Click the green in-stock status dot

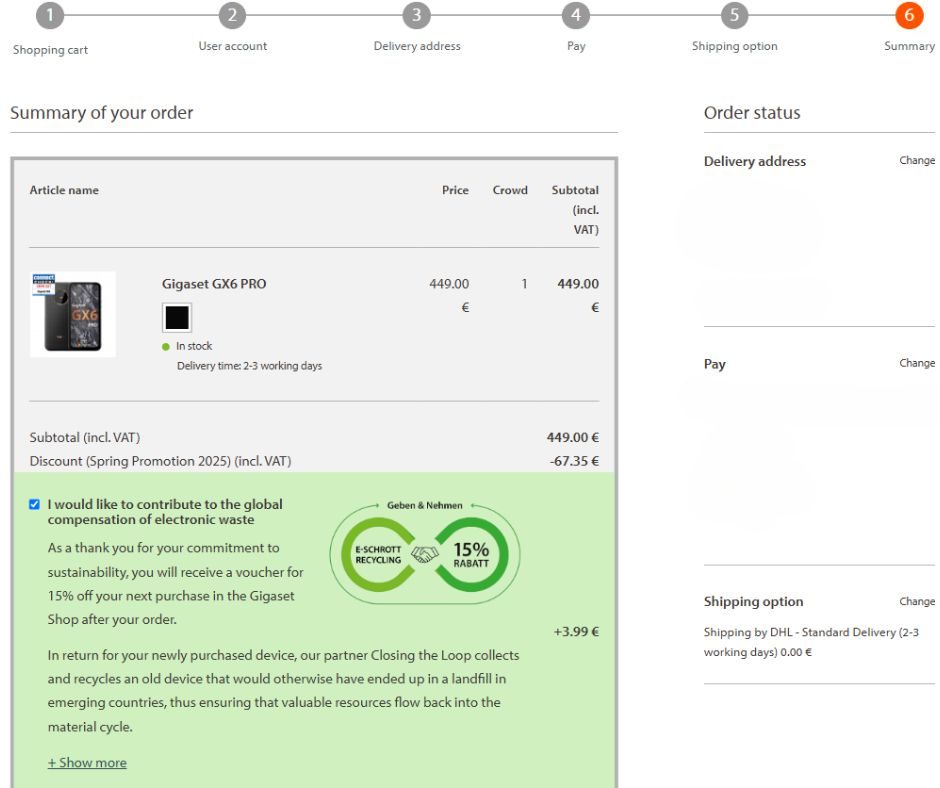(x=166, y=347)
